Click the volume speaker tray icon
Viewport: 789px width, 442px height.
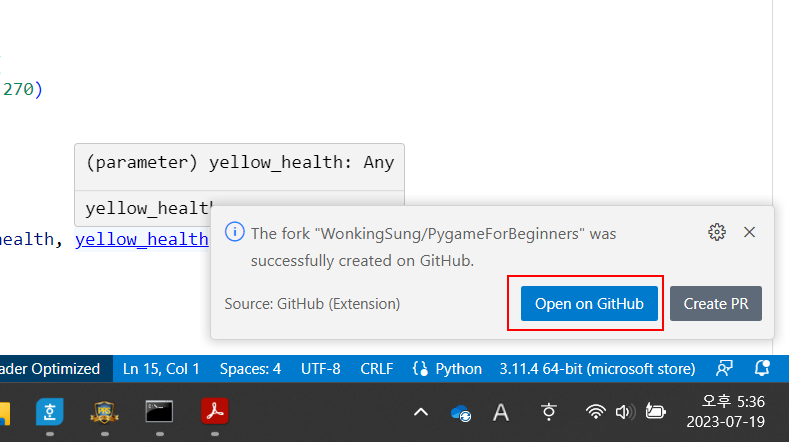(624, 412)
